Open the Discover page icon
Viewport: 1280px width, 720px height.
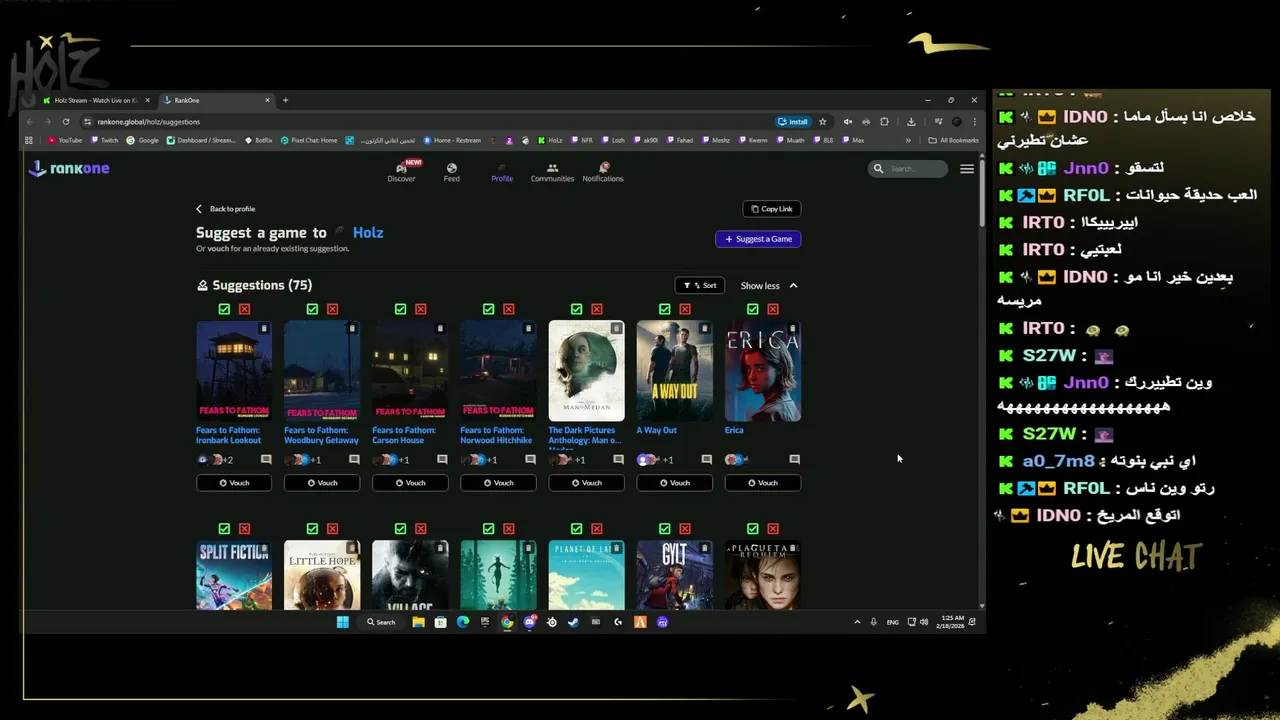click(x=401, y=168)
